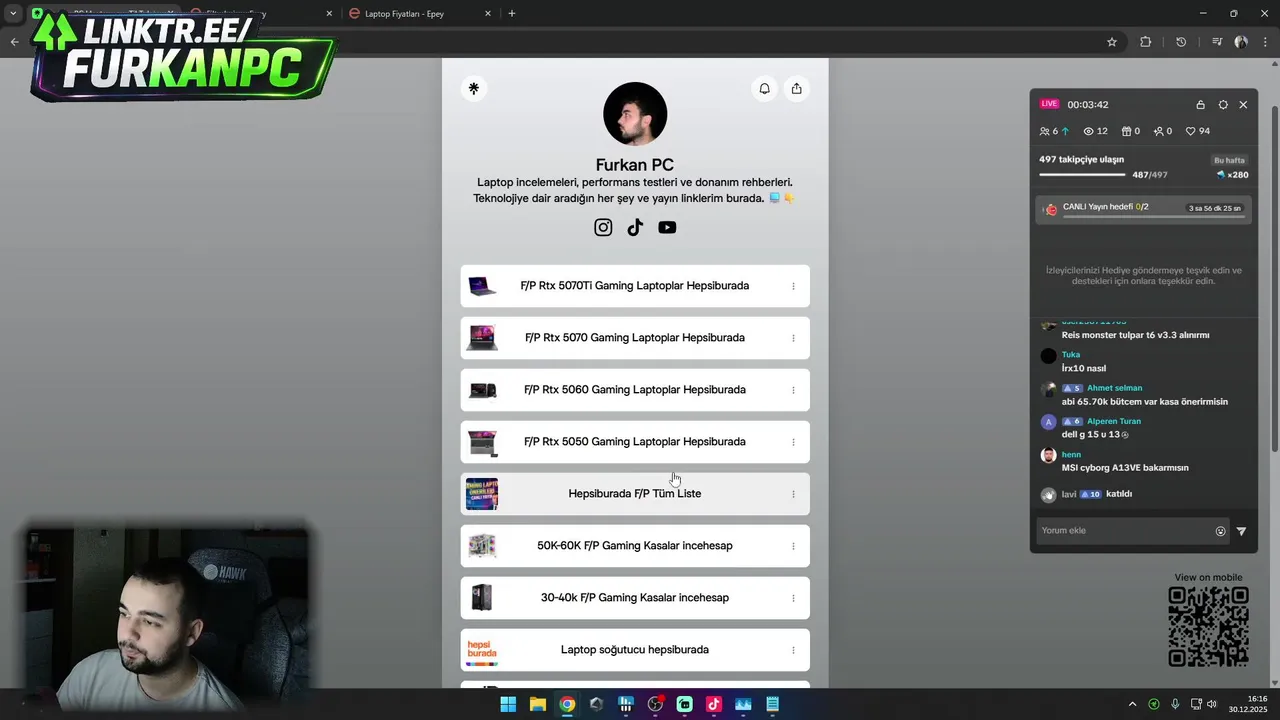Open the tab search dropdown arrow
This screenshot has width=1280, height=720.
12,14
